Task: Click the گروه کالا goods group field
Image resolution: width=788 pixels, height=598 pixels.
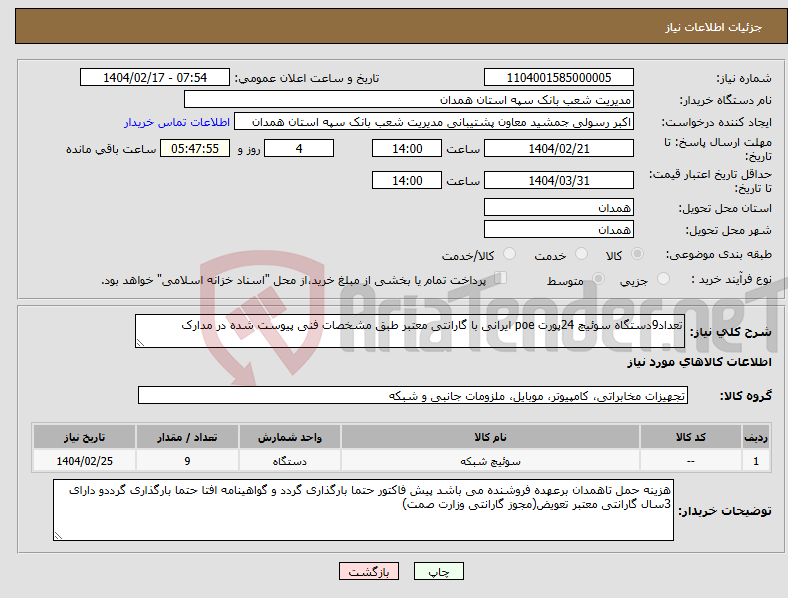Action: coord(413,395)
